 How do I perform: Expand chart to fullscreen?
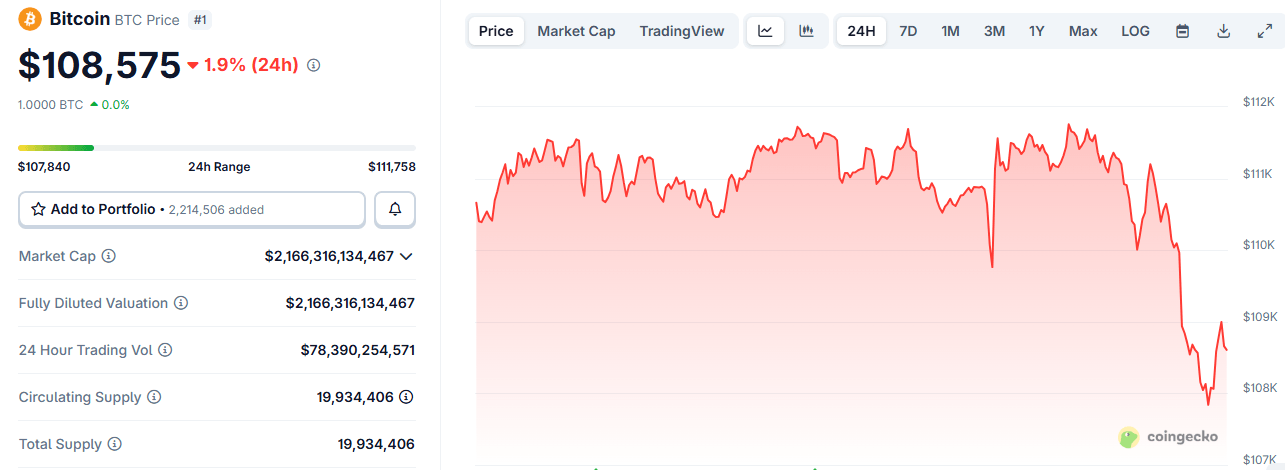pyautogui.click(x=1264, y=31)
